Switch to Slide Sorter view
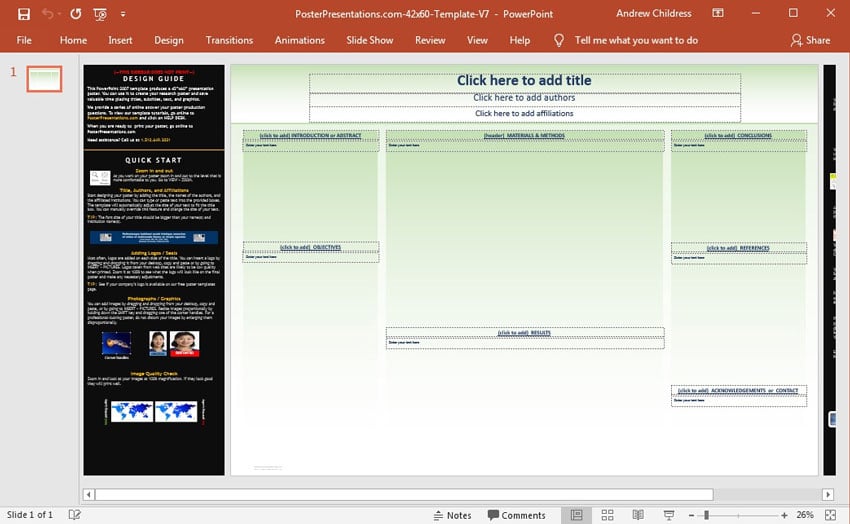 (607, 515)
